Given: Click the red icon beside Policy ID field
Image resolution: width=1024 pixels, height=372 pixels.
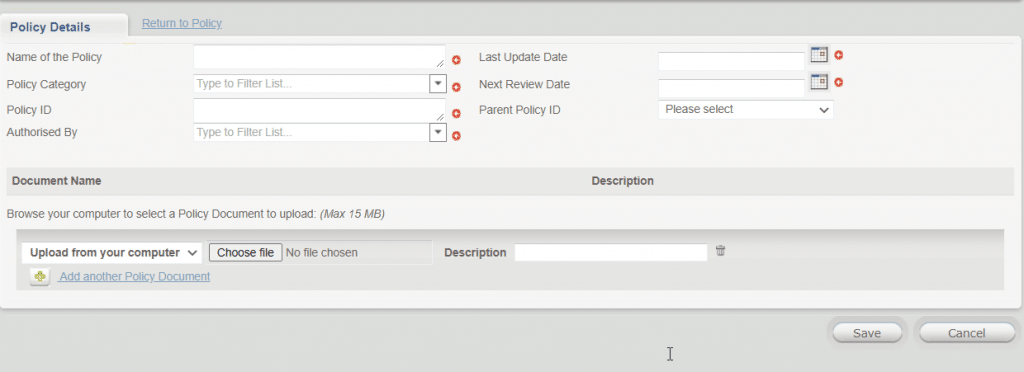Looking at the screenshot, I should point(456,114).
